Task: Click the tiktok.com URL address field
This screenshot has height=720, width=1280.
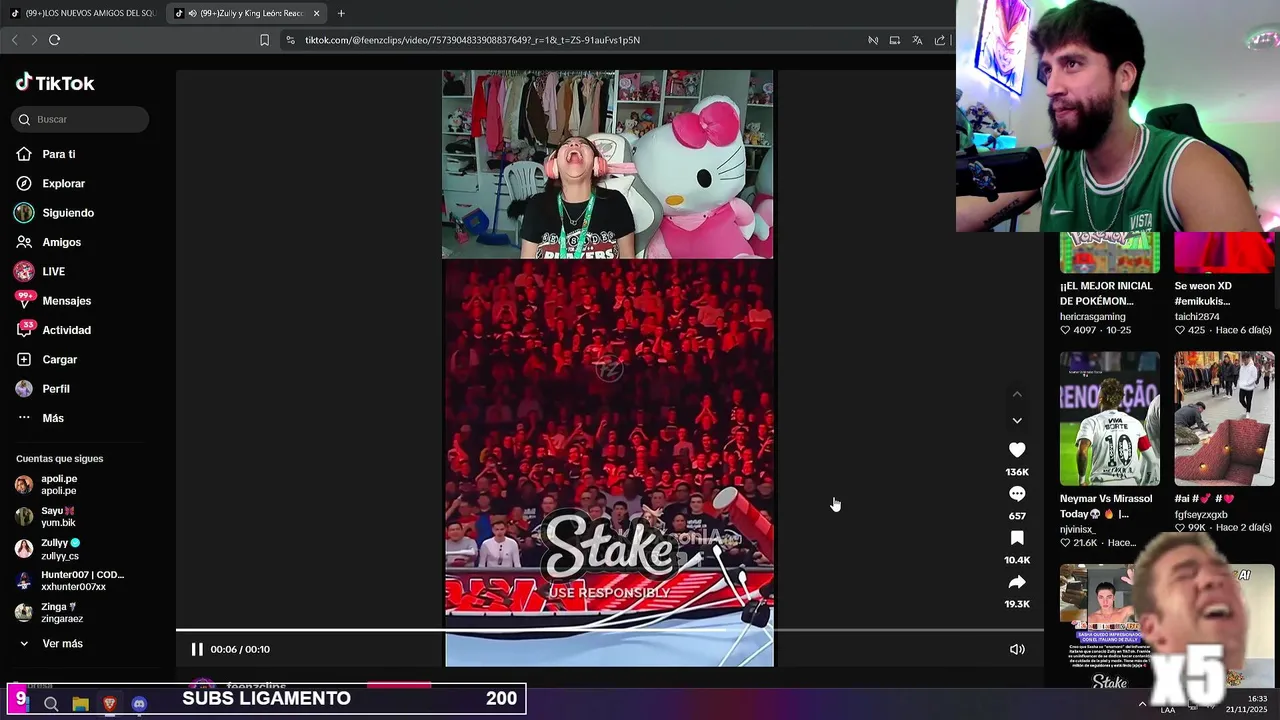Action: (472, 40)
